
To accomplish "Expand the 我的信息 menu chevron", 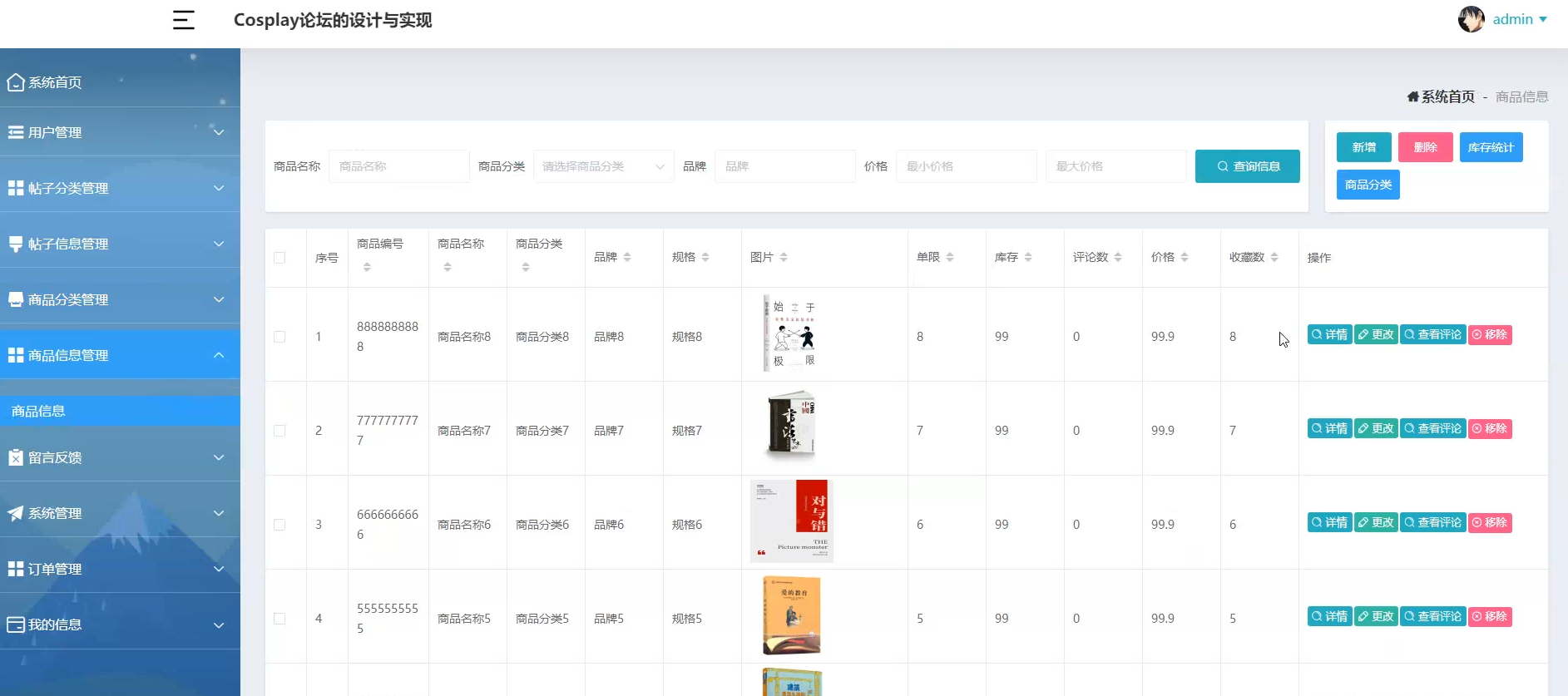I will pos(219,624).
